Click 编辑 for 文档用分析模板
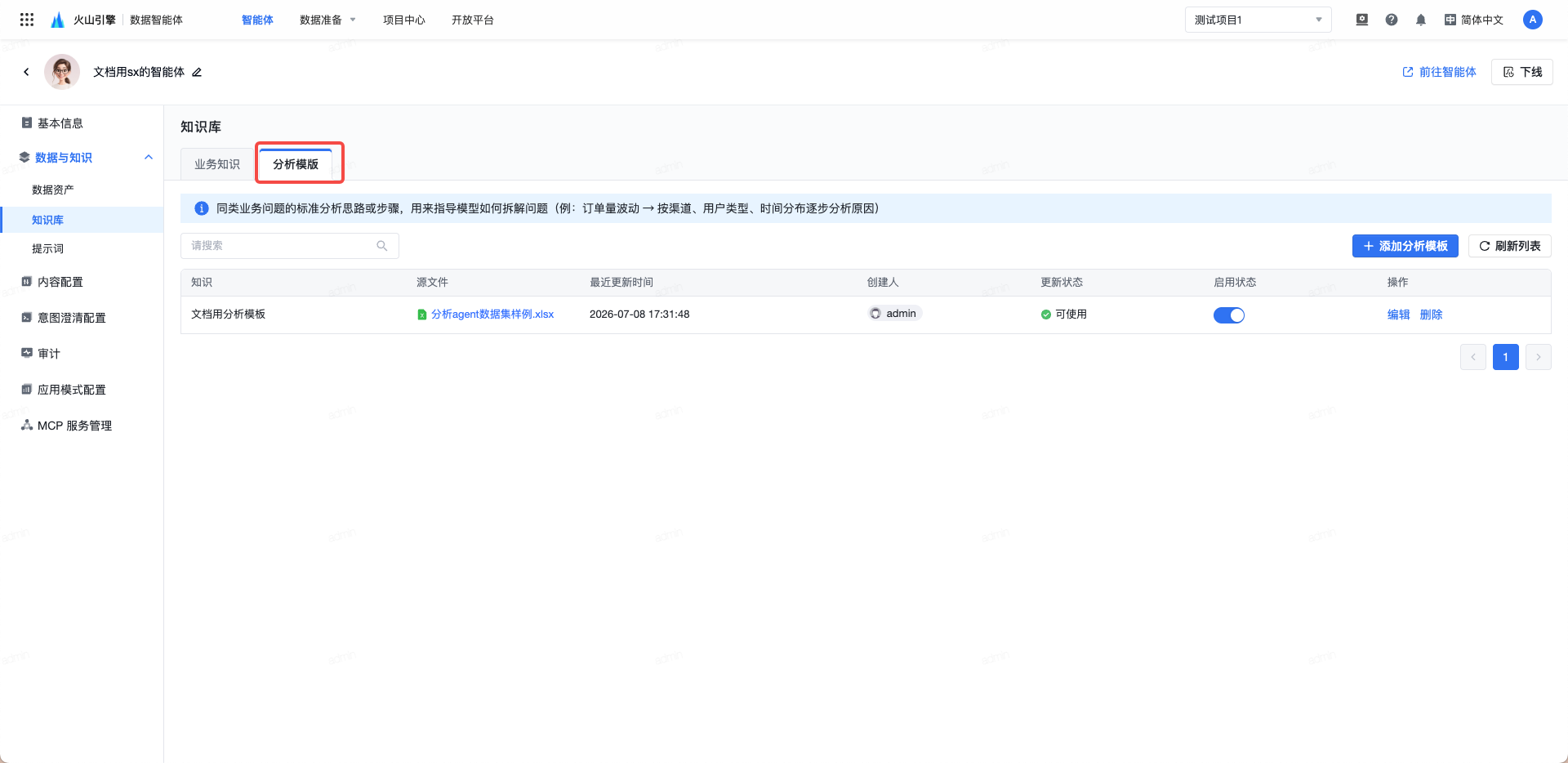This screenshot has width=1568, height=763. 1398,315
